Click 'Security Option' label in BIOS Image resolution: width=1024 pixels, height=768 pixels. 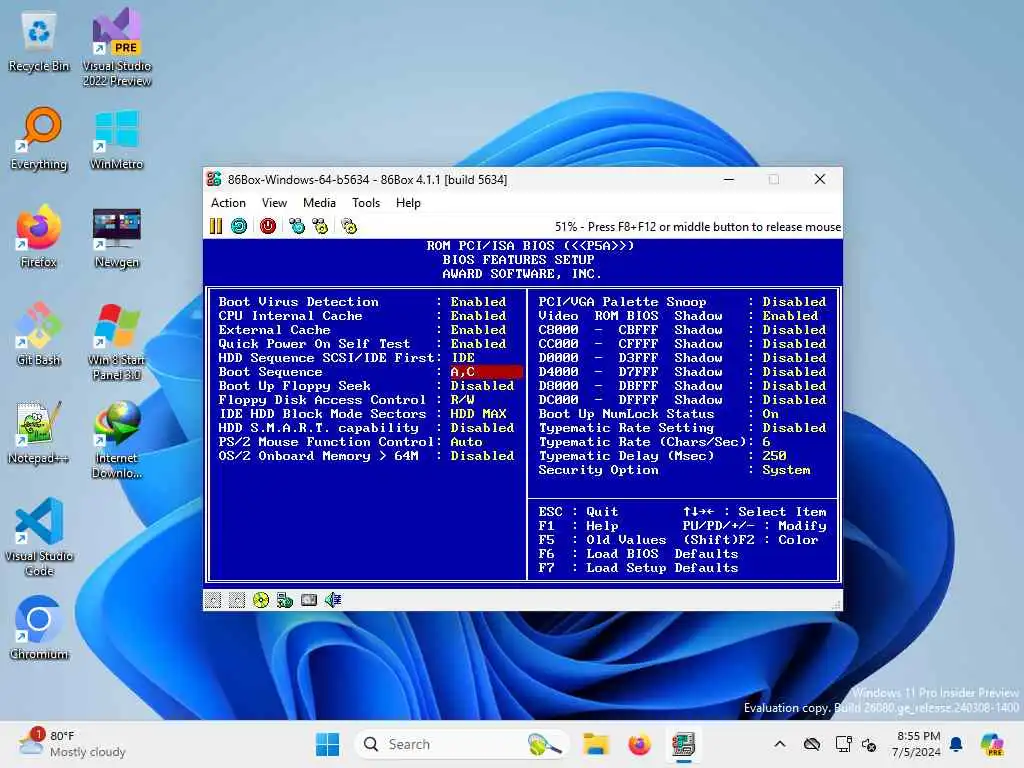click(598, 470)
